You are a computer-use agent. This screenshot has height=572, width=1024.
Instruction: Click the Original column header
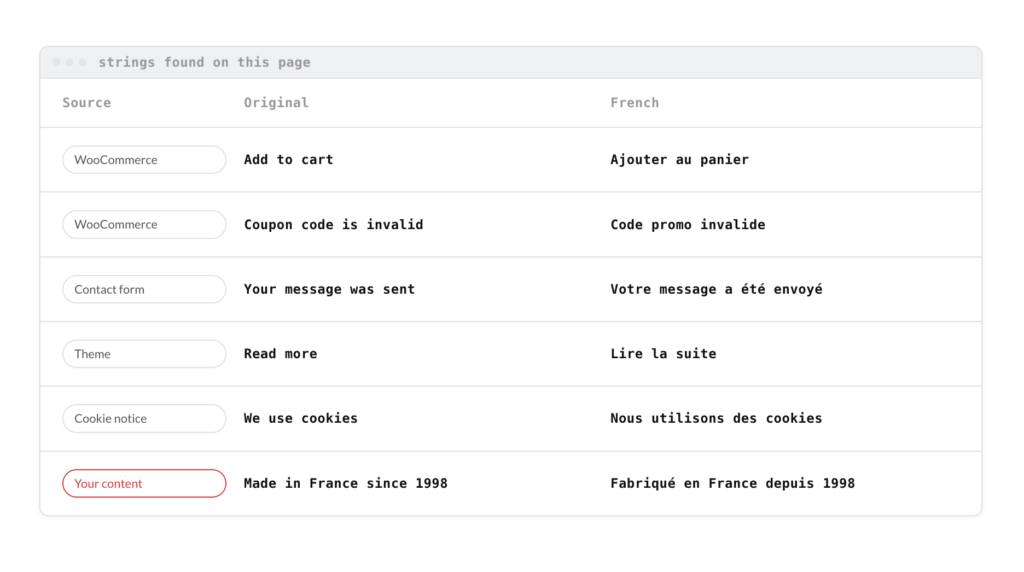[276, 103]
